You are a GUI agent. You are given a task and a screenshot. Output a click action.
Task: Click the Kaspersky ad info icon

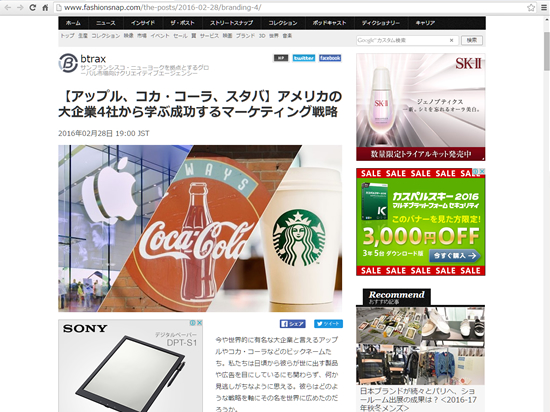[x=475, y=171]
